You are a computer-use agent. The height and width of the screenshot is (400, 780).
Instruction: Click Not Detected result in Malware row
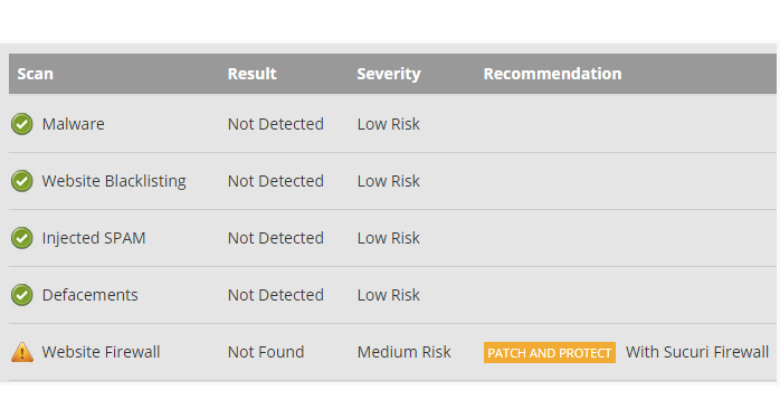coord(276,124)
